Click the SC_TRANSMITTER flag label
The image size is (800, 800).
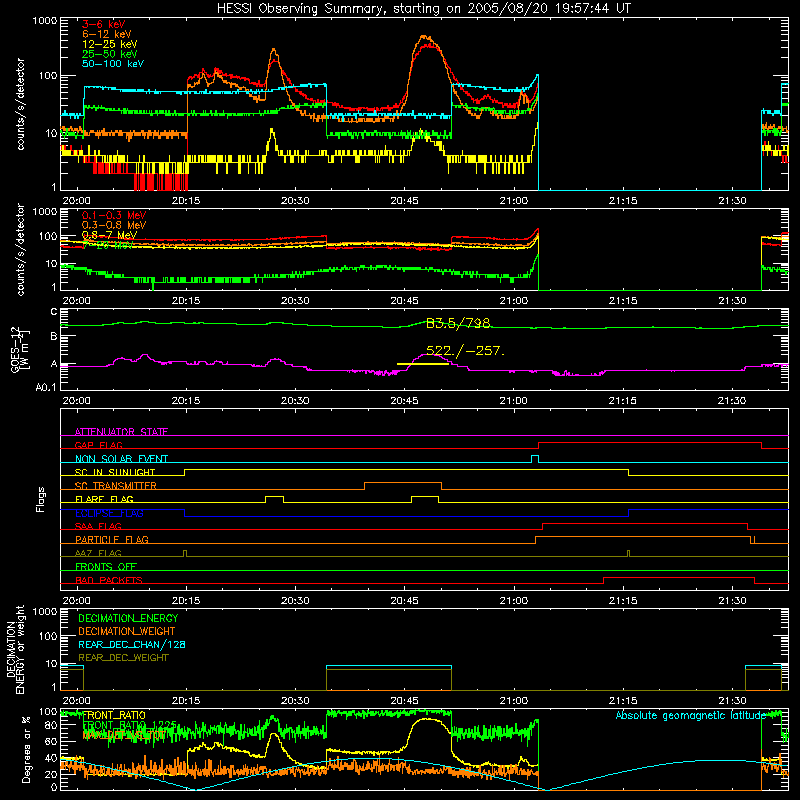click(116, 485)
